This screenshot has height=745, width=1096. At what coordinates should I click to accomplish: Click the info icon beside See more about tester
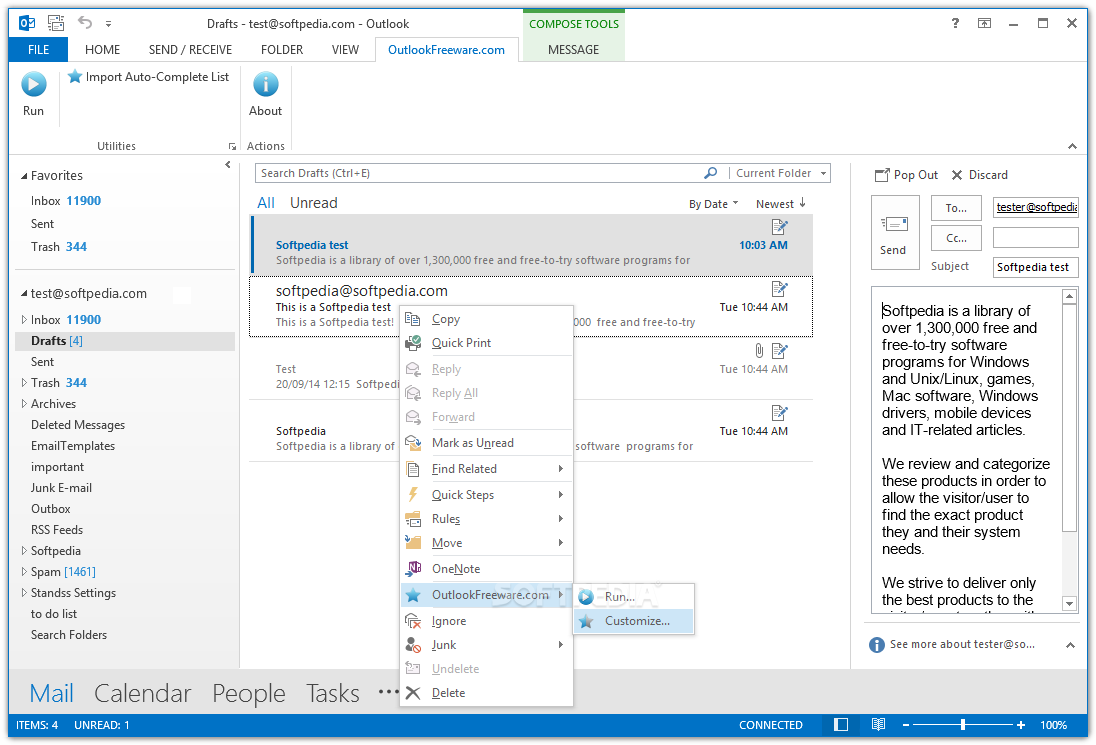tap(877, 644)
